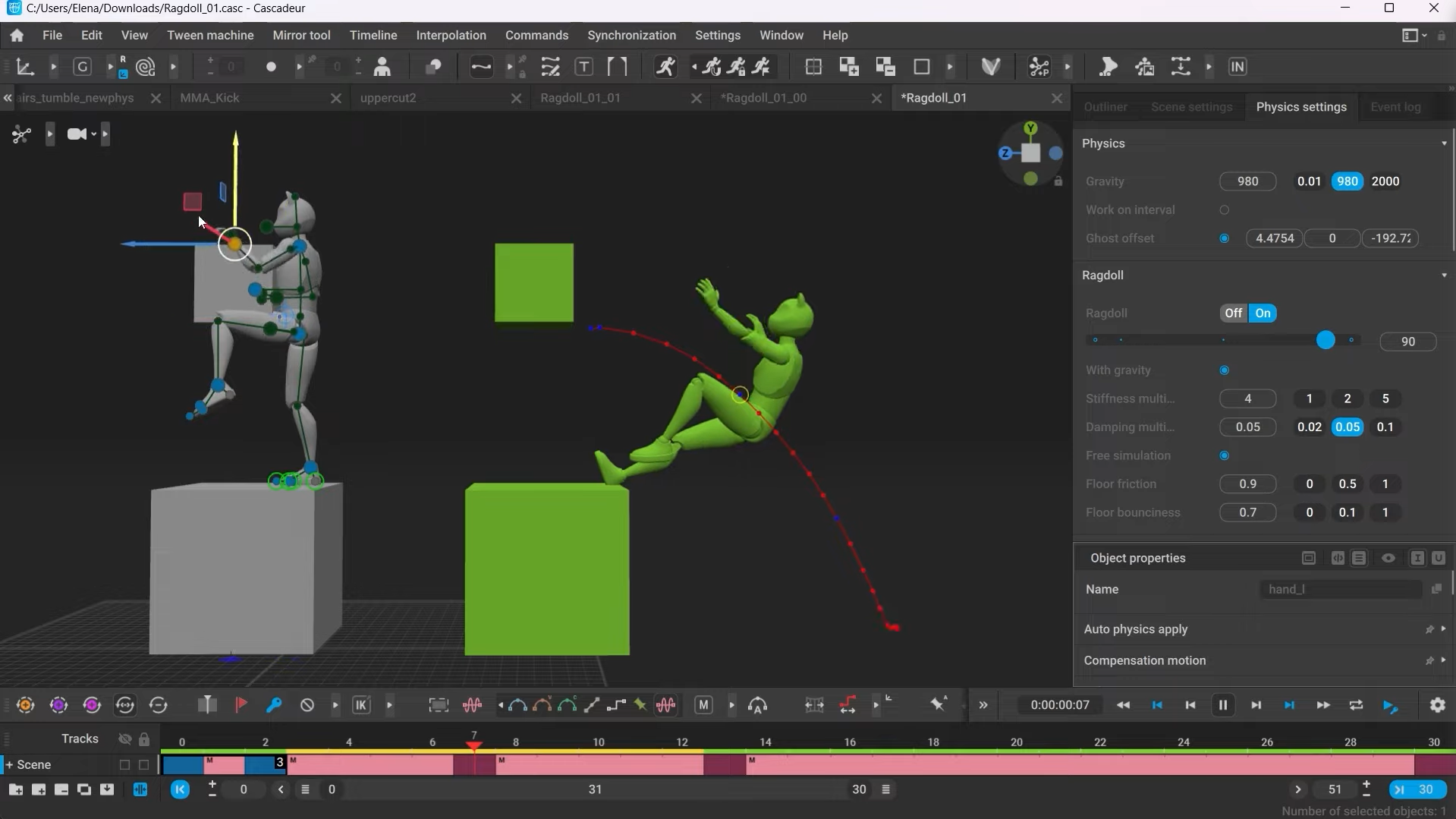Switch to Scene settings tab
This screenshot has width=1456, height=819.
click(x=1191, y=107)
